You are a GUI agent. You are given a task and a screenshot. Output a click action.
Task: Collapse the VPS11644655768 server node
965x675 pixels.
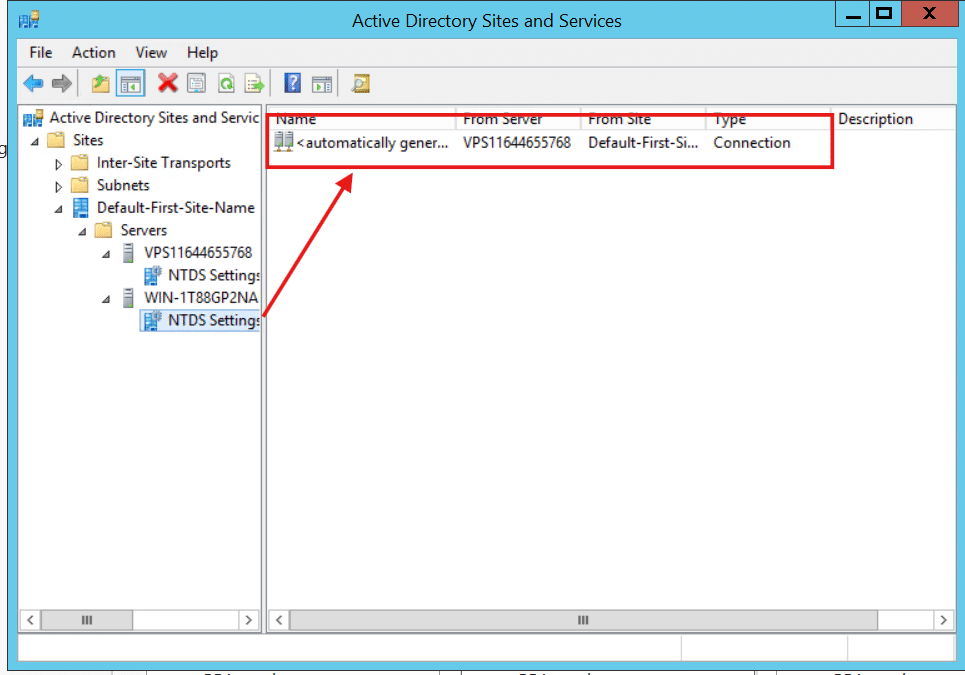(106, 254)
